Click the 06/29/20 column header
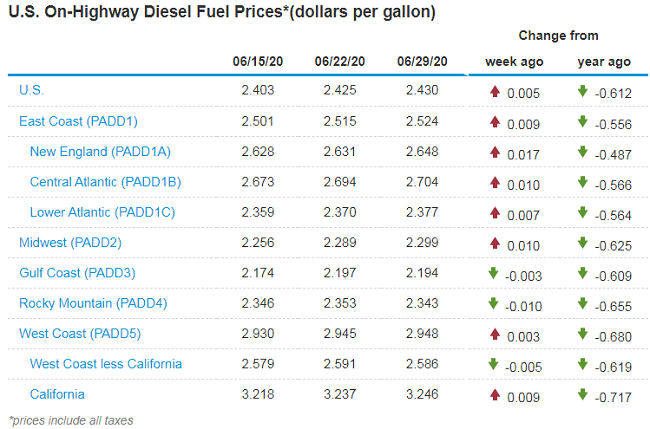The width and height of the screenshot is (650, 429). click(x=420, y=61)
